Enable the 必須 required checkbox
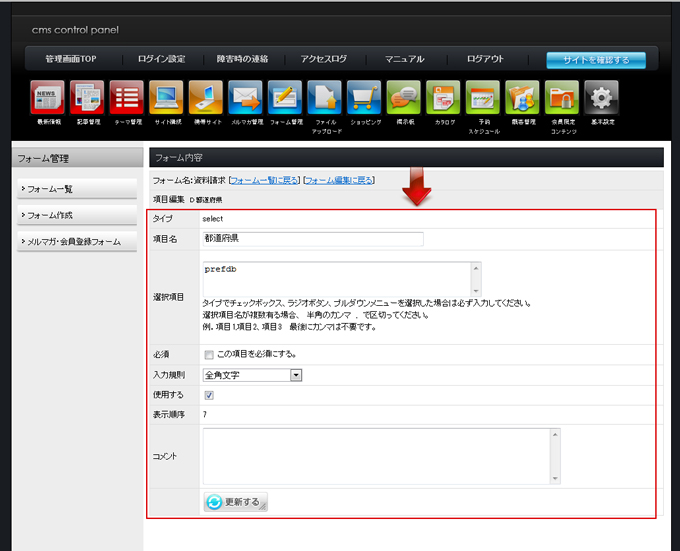This screenshot has height=551, width=680. pos(208,354)
